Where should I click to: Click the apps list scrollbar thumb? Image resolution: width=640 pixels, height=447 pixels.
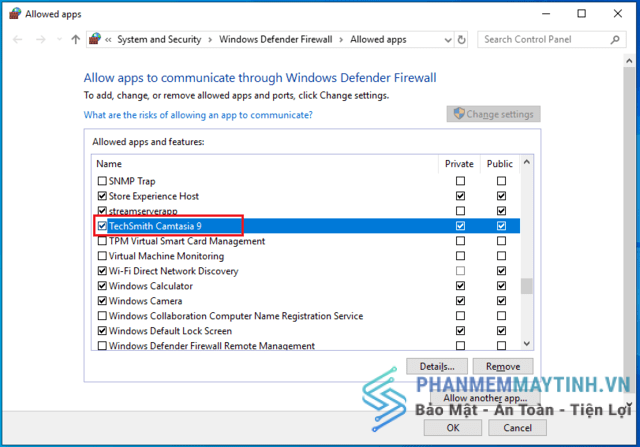[527, 286]
